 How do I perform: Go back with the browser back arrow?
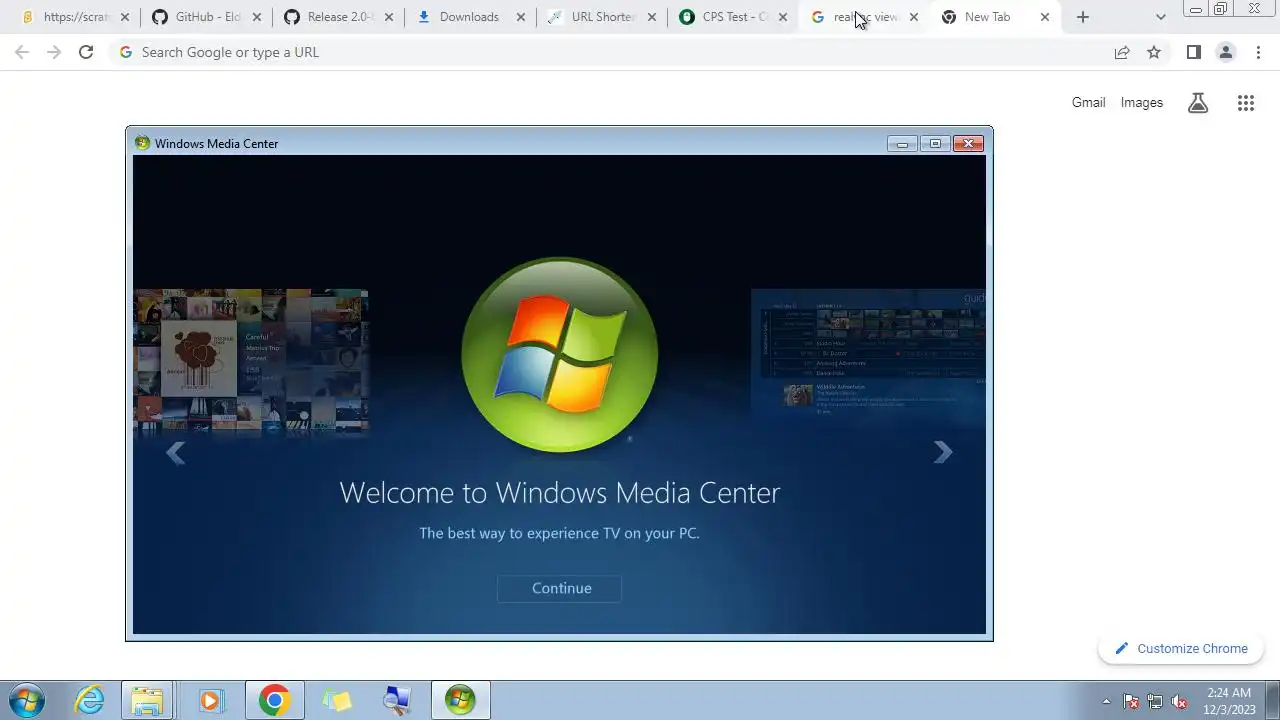(x=22, y=52)
